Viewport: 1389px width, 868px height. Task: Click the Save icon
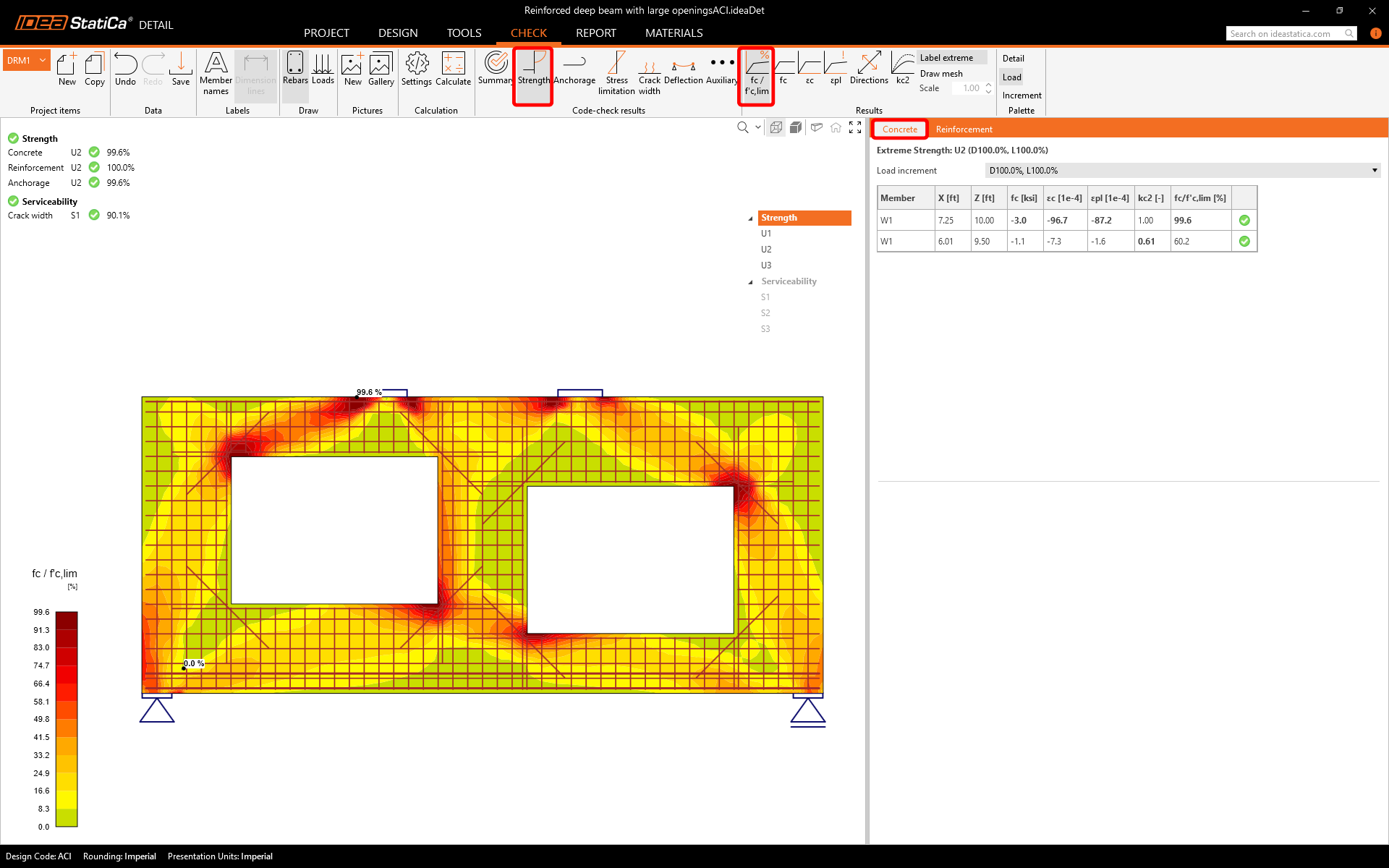click(181, 69)
